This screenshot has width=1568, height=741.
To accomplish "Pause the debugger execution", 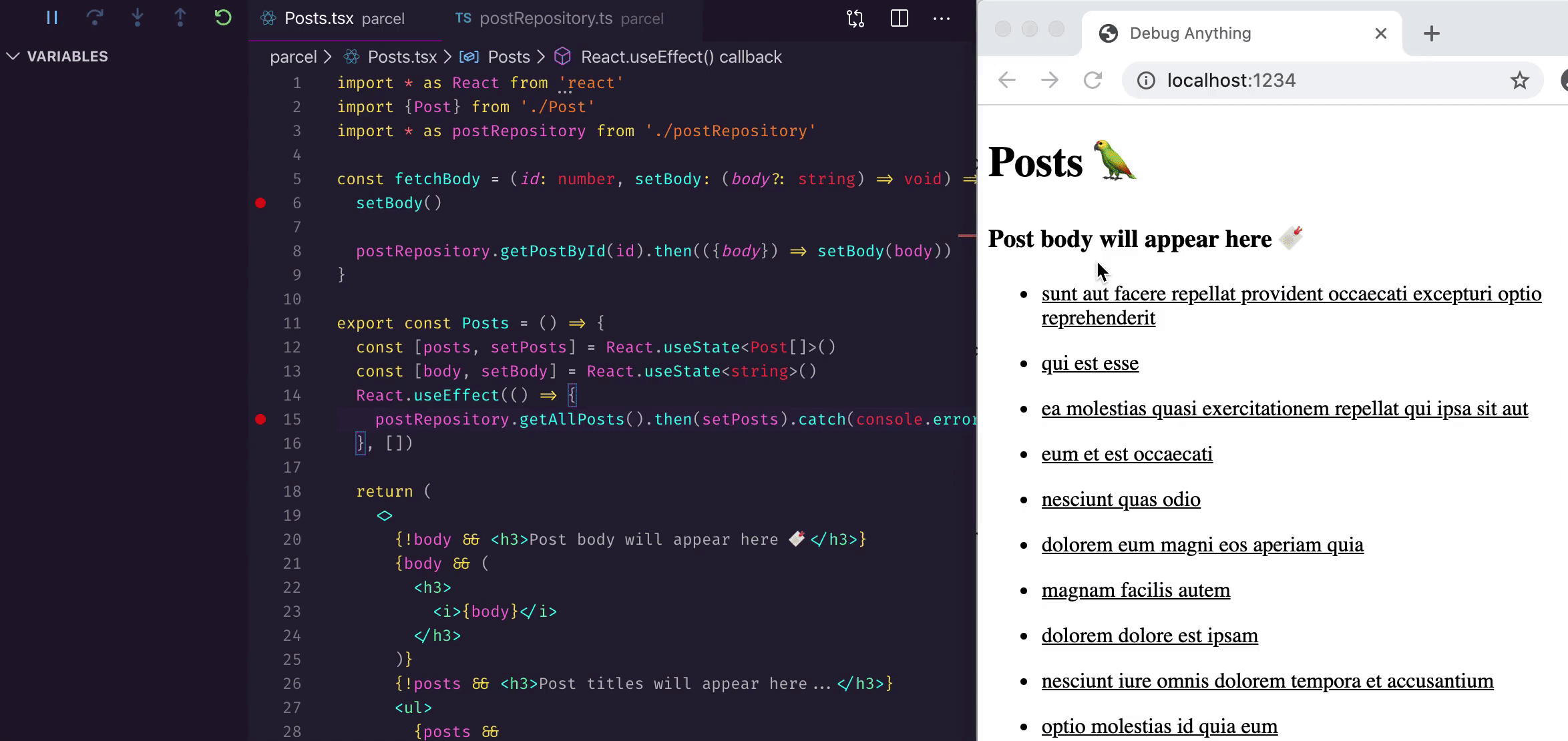I will click(52, 18).
